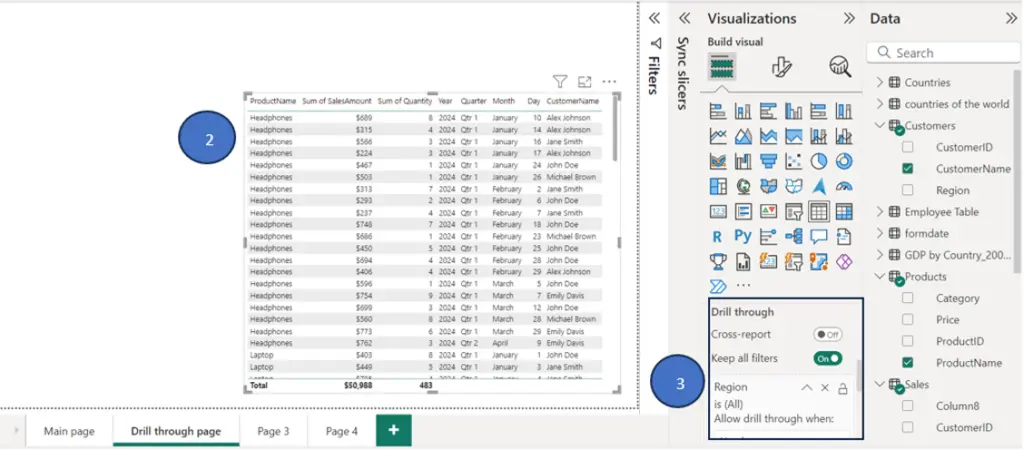Image resolution: width=1024 pixels, height=450 pixels.
Task: Check the ProductID field
Action: pyautogui.click(x=908, y=341)
